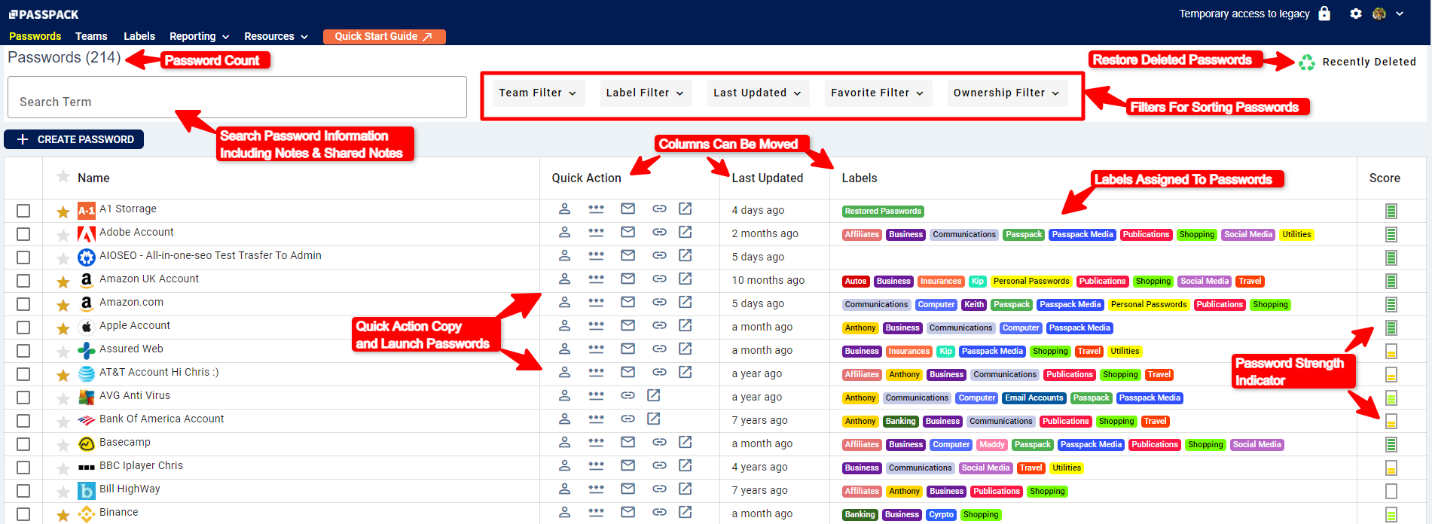Screen dimensions: 1432x524
Task: Select checkbox for Apple Account
Action: [x=24, y=327]
